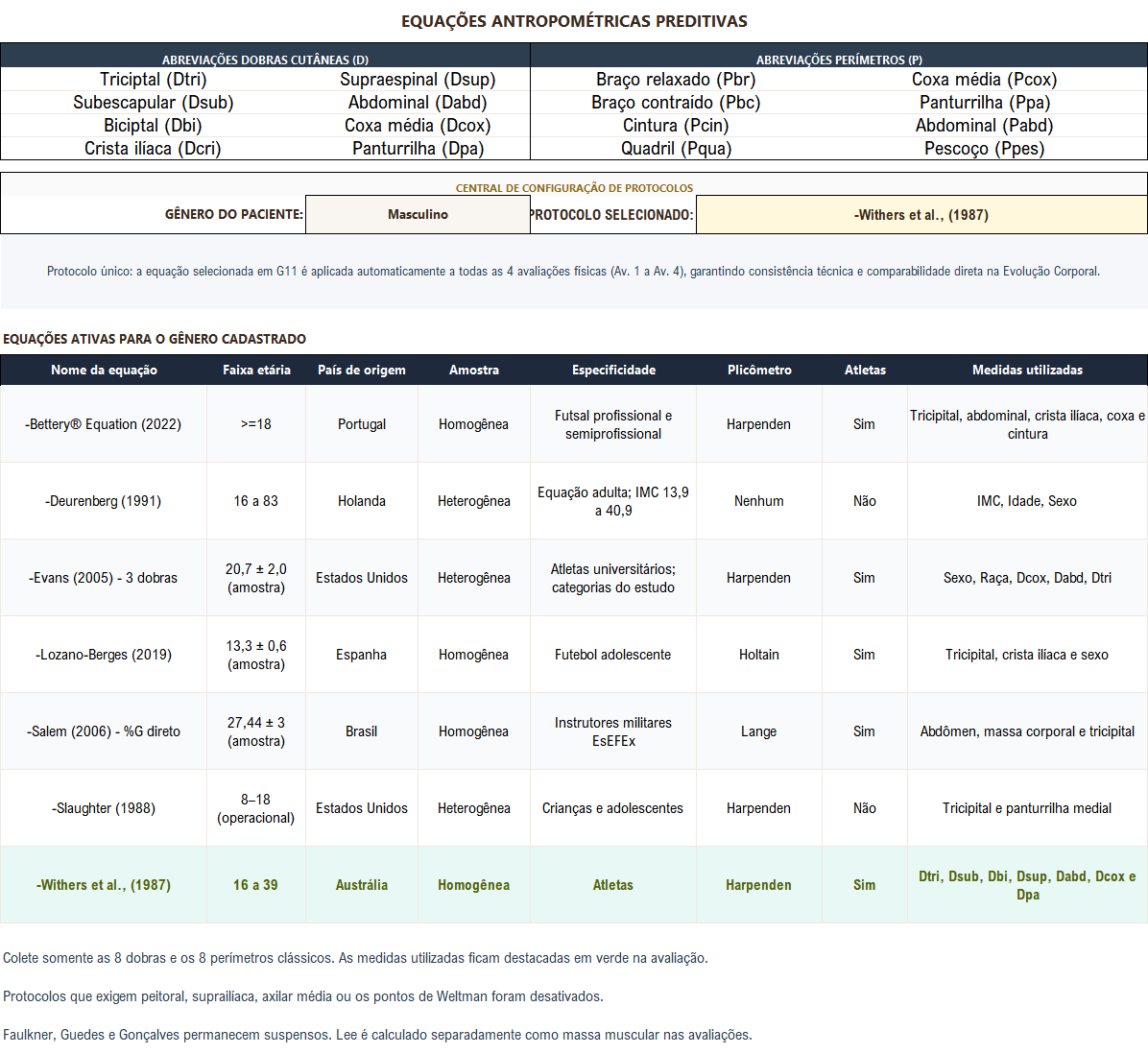The width and height of the screenshot is (1148, 1054).
Task: Click the Espanha country cell
Action: pos(362,655)
